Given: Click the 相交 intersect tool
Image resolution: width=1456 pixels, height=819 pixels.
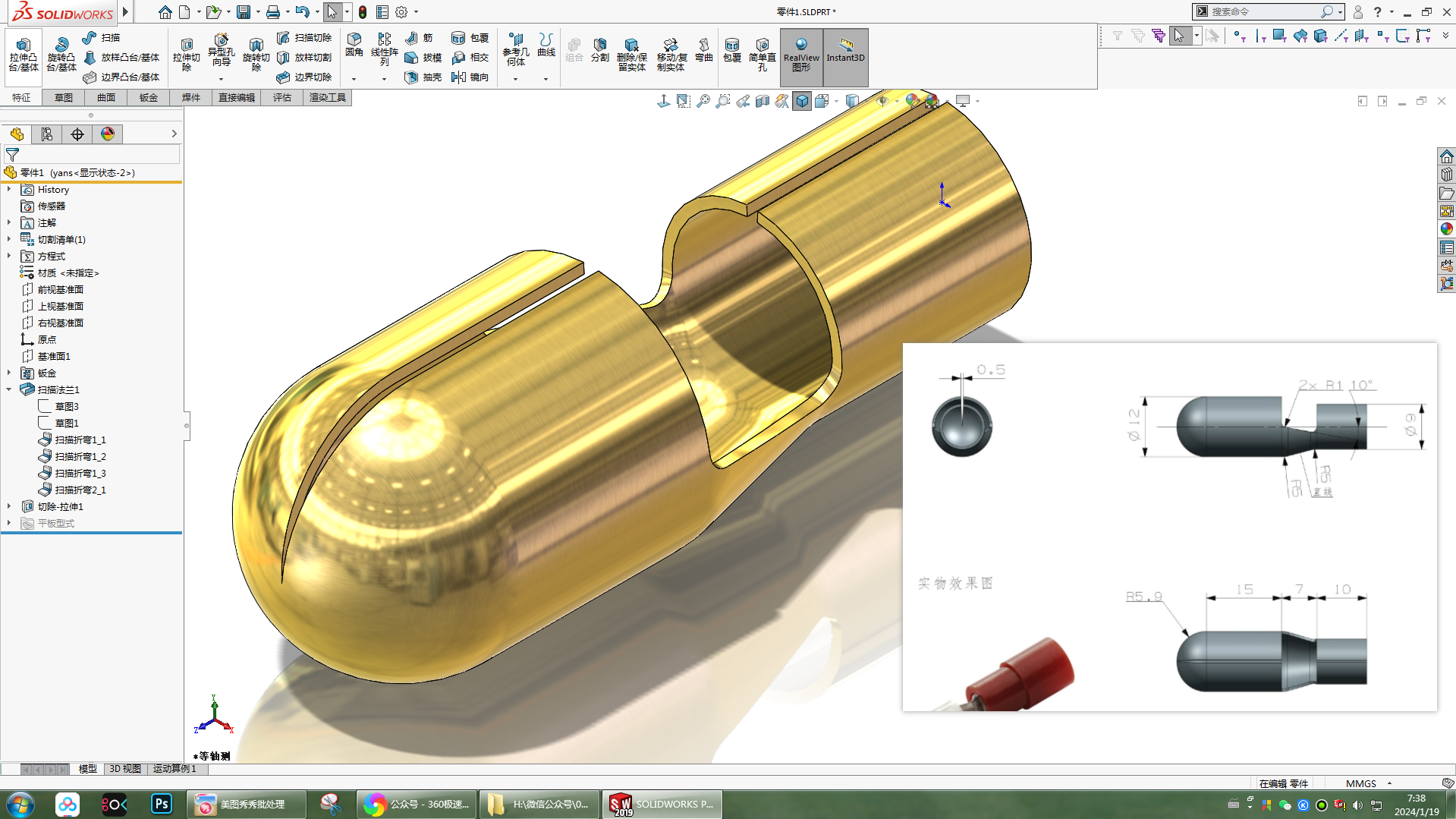Looking at the screenshot, I should [x=470, y=57].
